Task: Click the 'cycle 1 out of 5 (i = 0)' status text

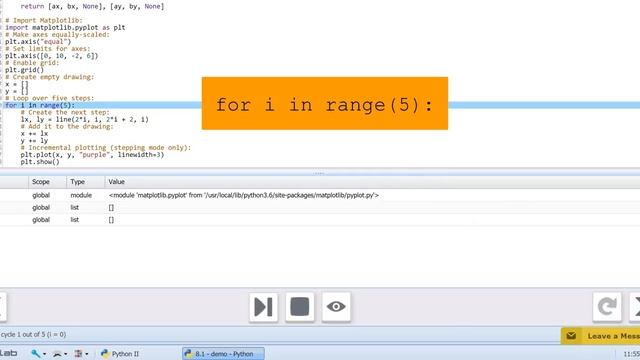Action: [x=33, y=334]
